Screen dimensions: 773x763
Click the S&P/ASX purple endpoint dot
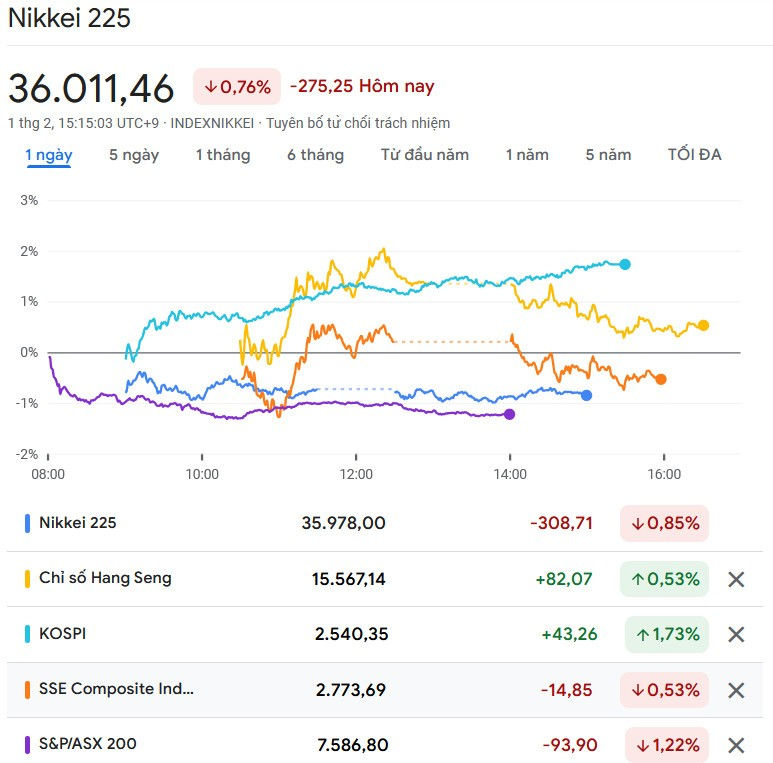(510, 414)
